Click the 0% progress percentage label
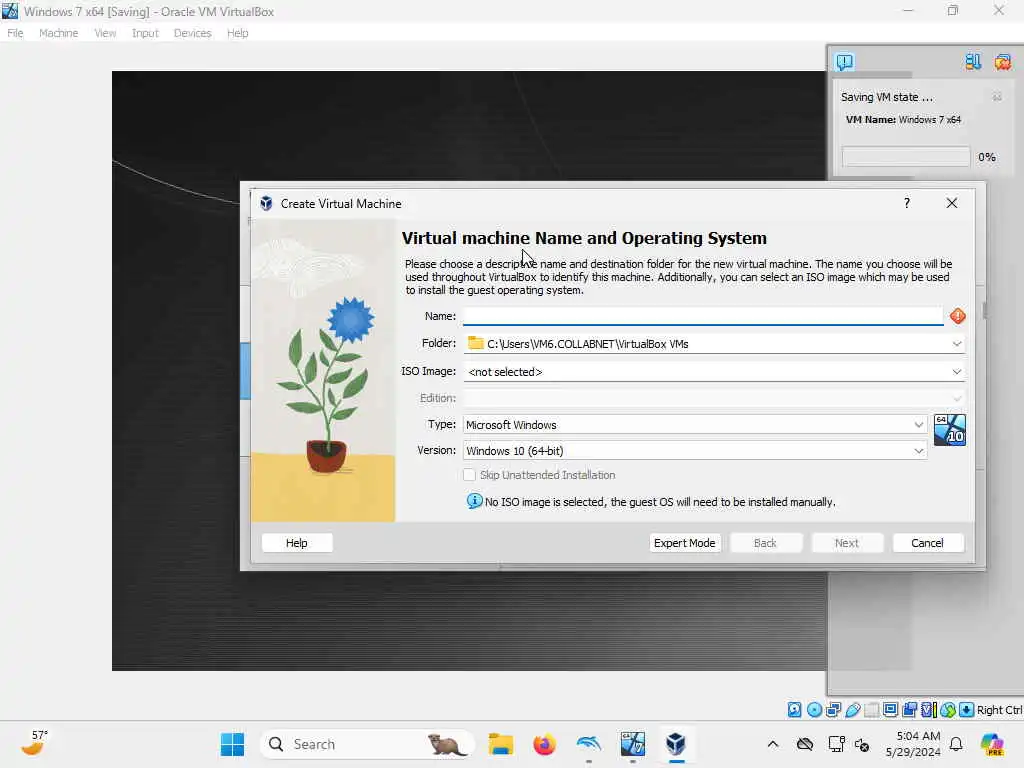1024x768 pixels. [987, 157]
